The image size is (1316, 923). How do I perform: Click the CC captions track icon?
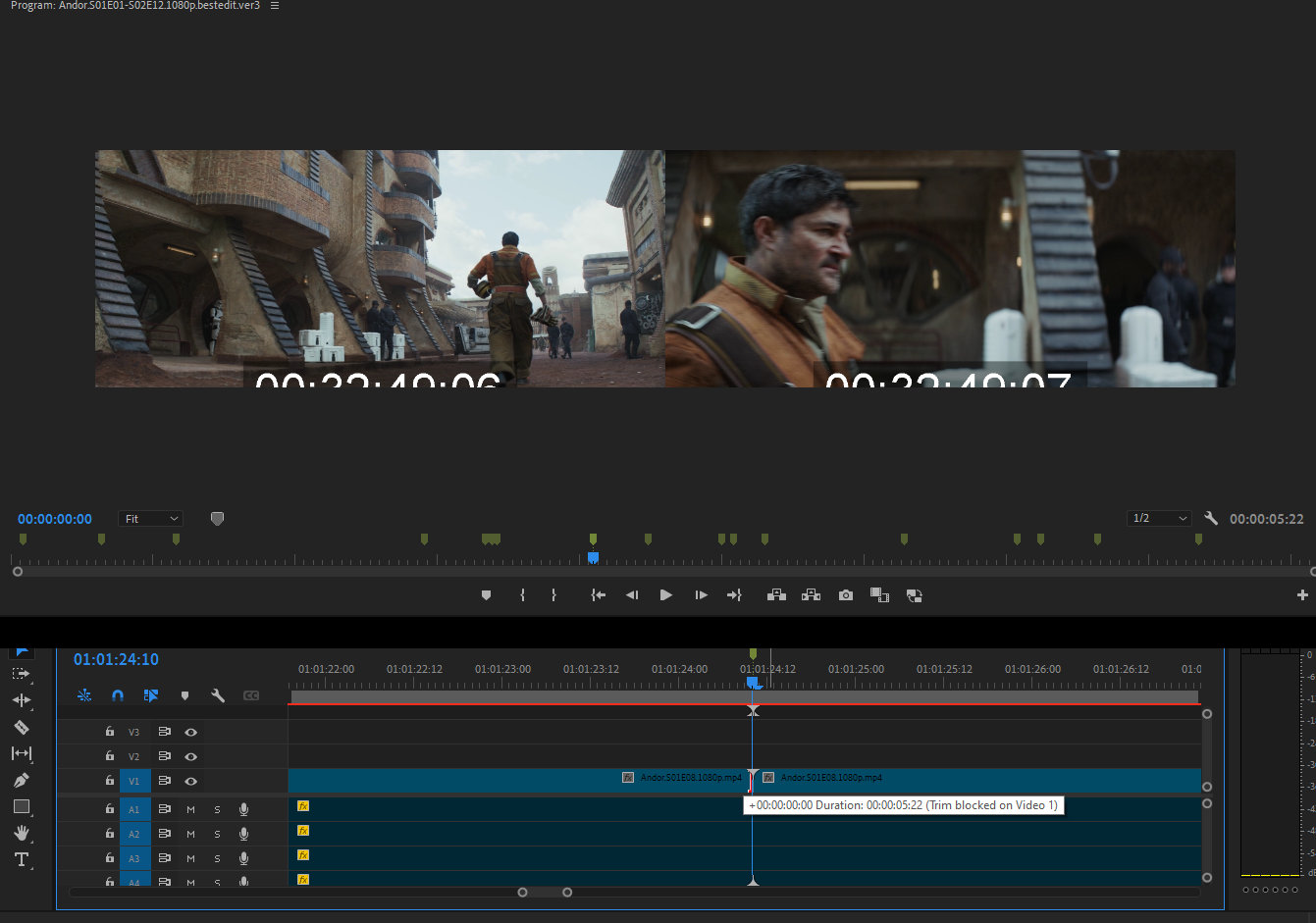(x=251, y=695)
